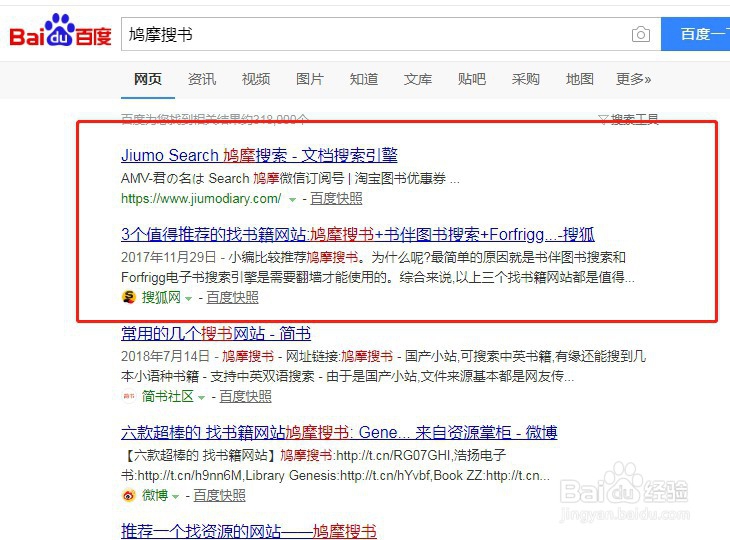Open the 知道 tab

(x=364, y=79)
